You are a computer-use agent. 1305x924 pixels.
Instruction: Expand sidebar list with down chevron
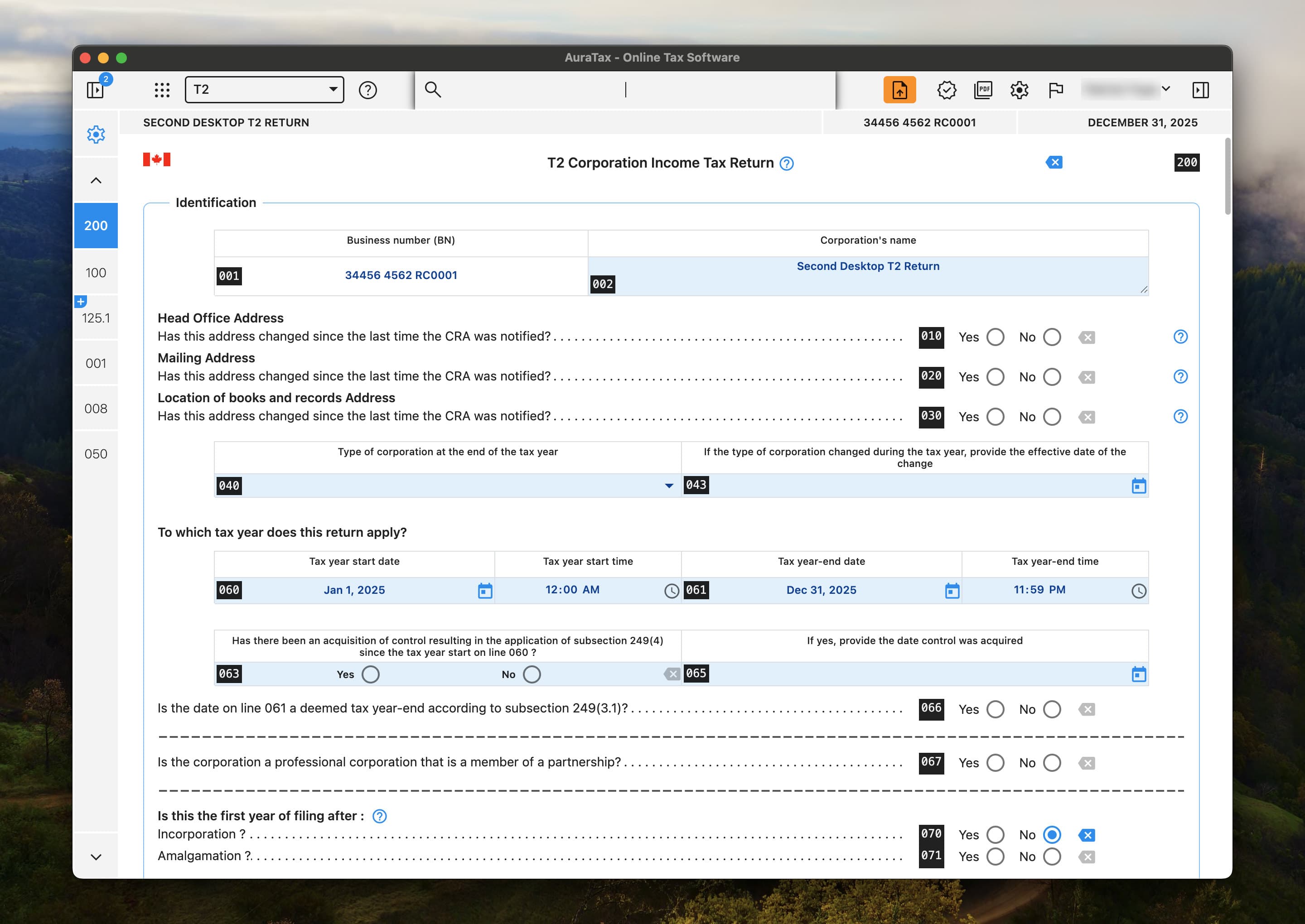(96, 857)
